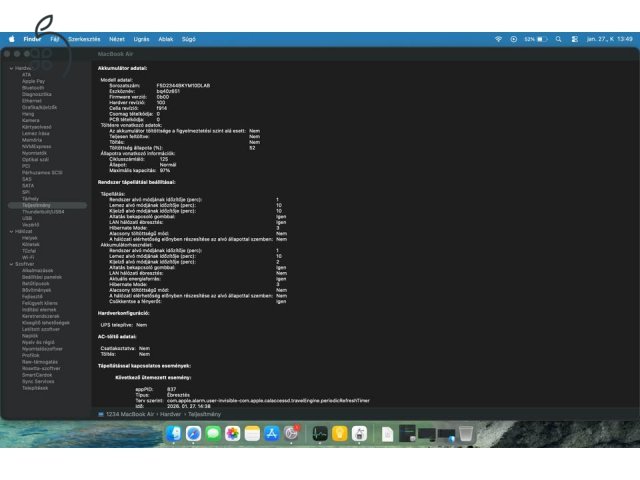The width and height of the screenshot is (640, 480).
Task: Click the Wi-Fi status icon in menu bar
Action: pos(498,38)
